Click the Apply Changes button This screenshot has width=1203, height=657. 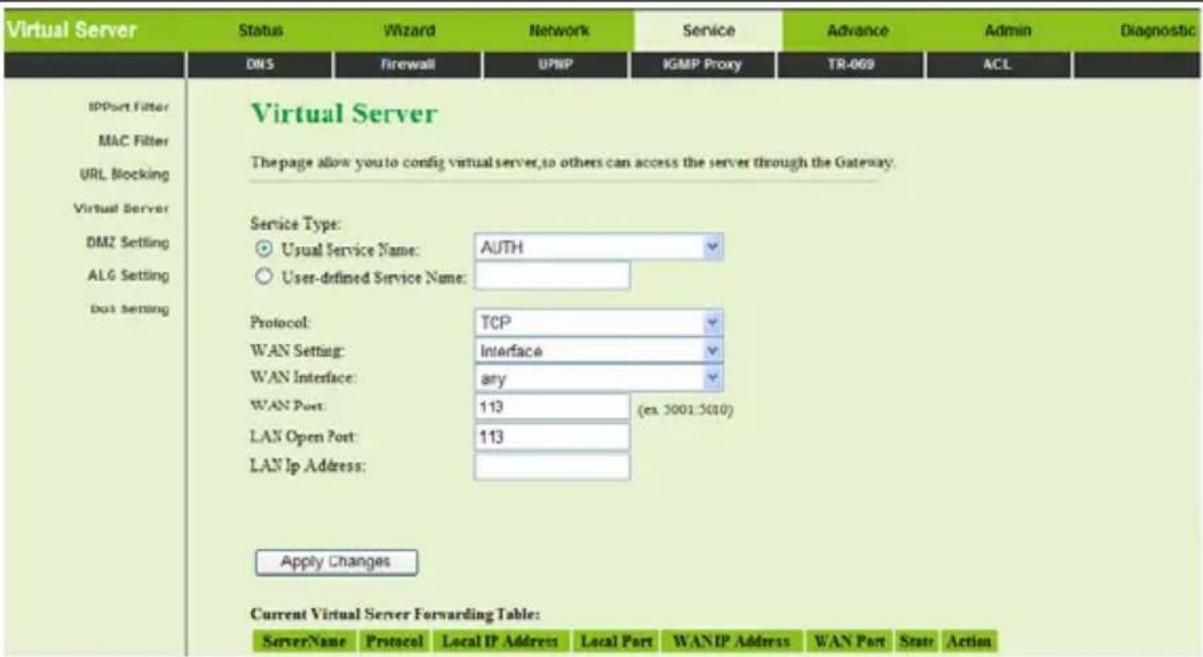click(336, 562)
